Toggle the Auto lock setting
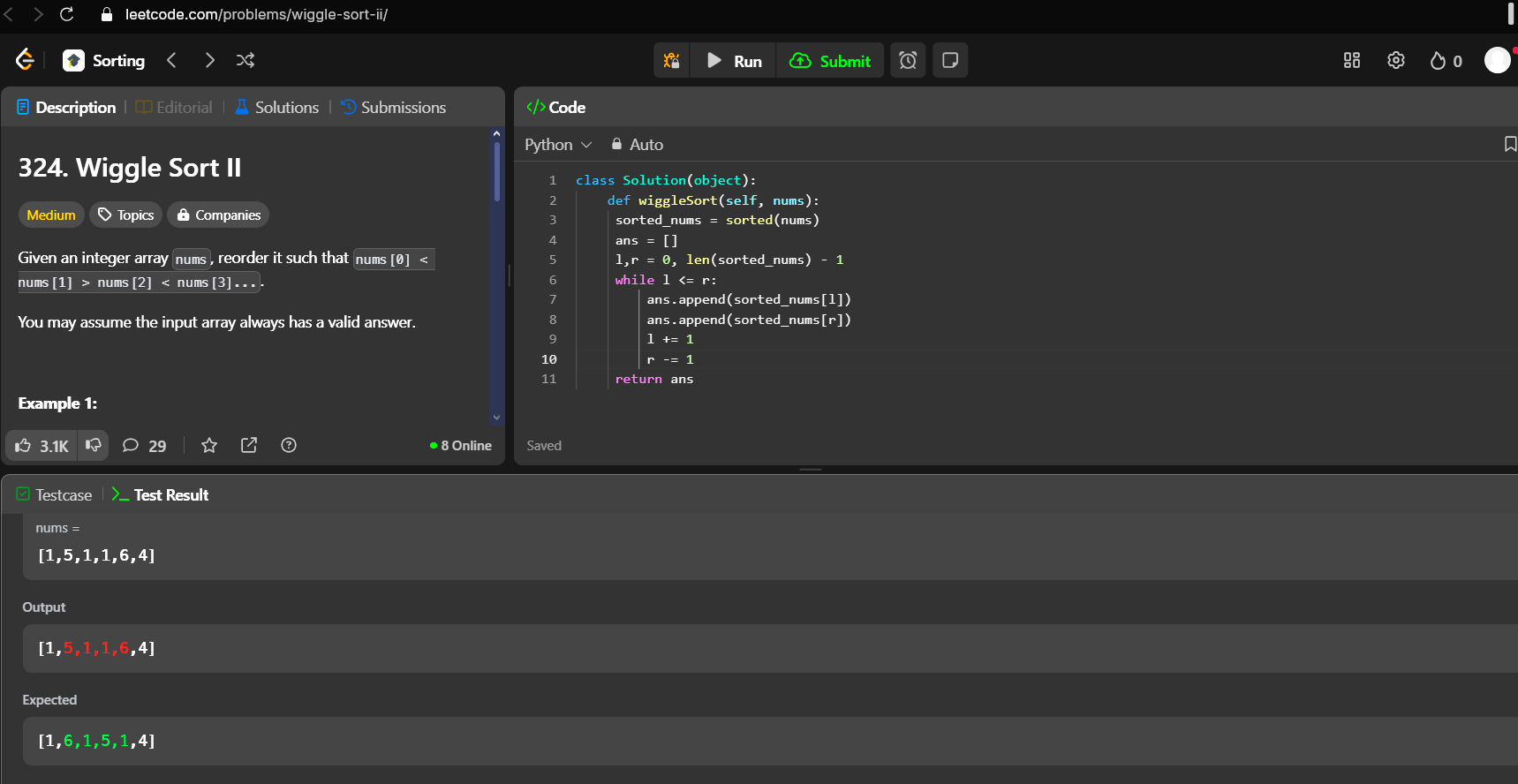1518x784 pixels. [637, 144]
